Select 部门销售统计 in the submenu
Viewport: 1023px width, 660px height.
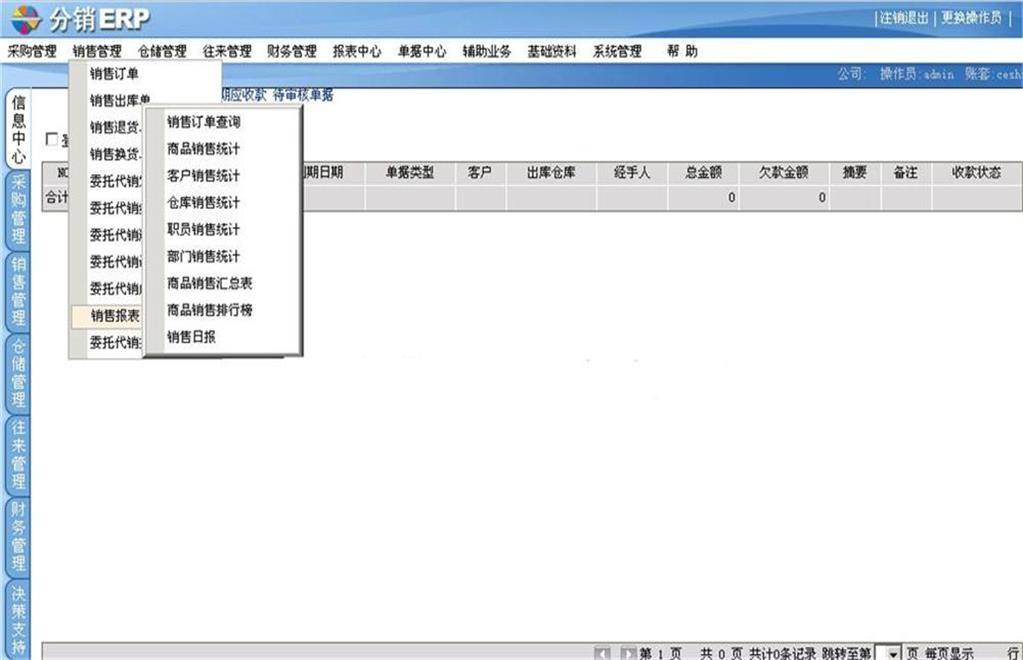point(204,256)
